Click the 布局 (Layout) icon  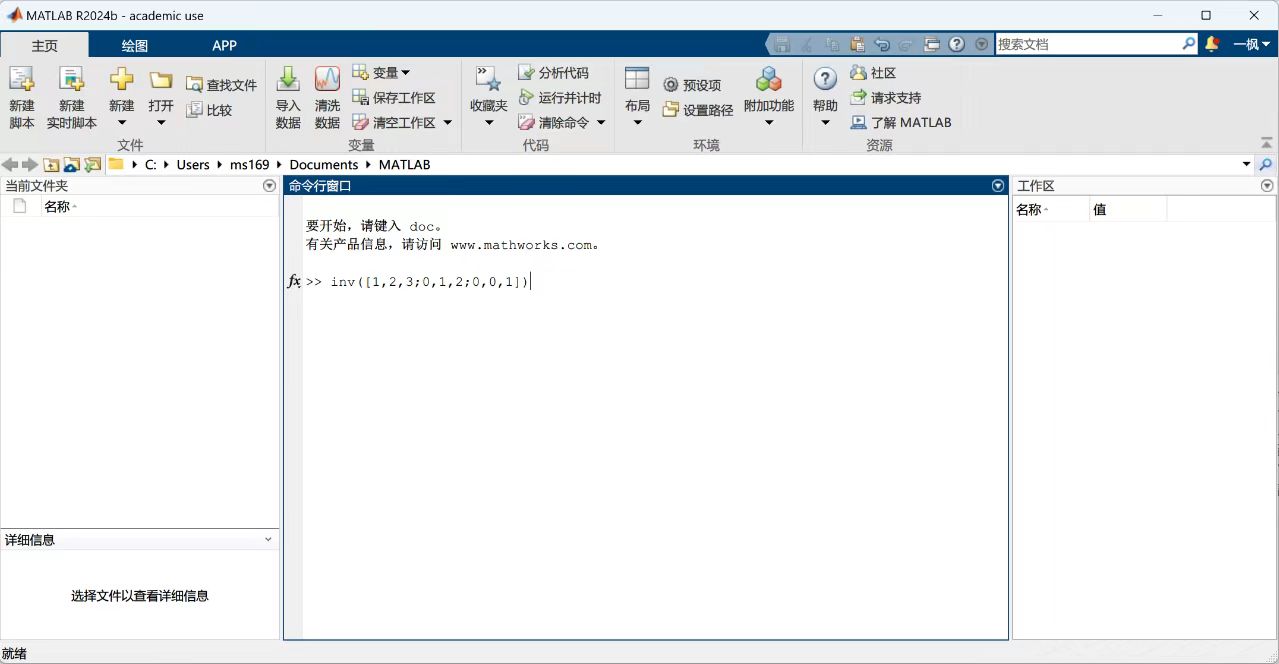637,80
